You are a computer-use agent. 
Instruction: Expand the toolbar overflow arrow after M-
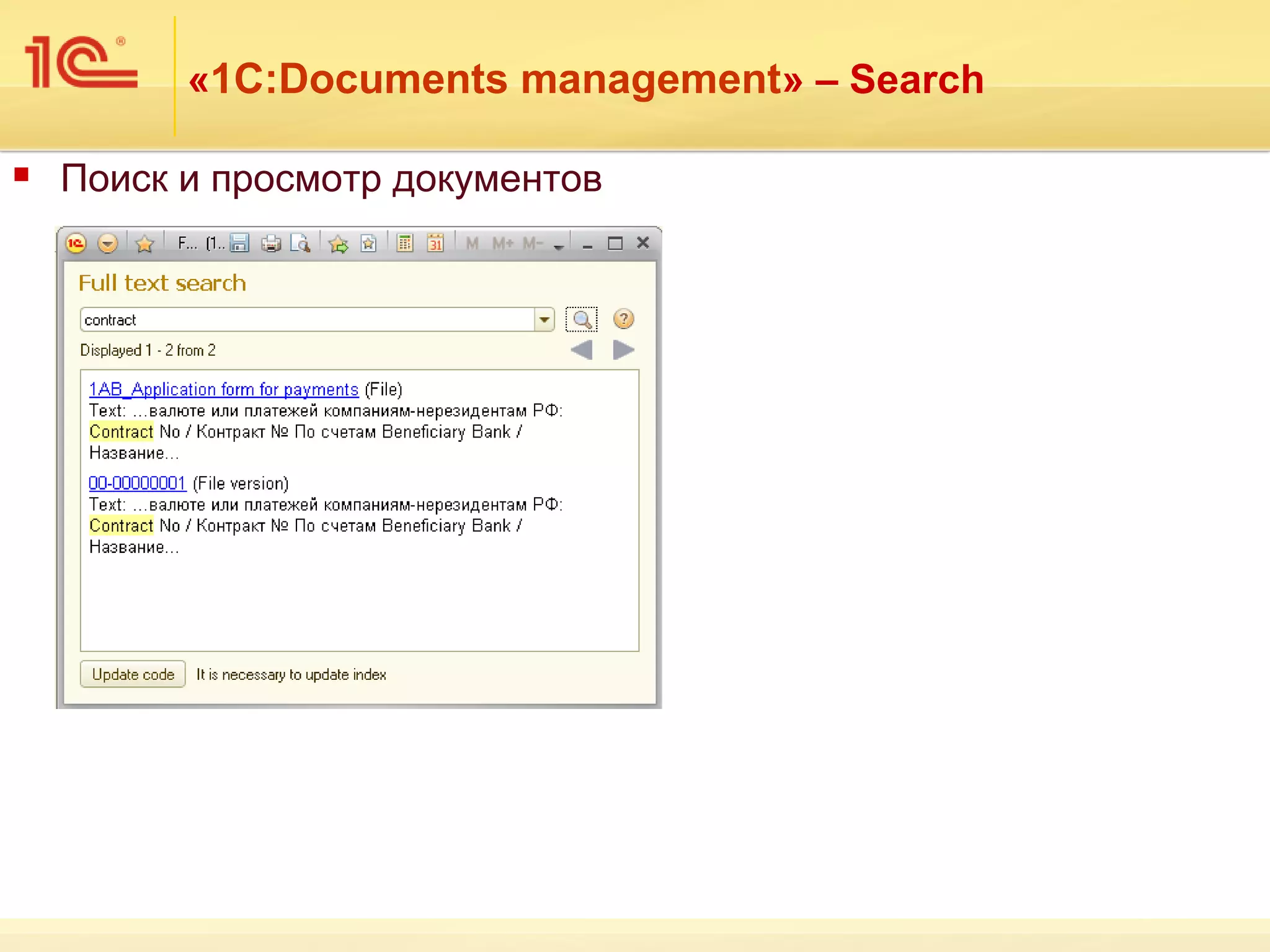[559, 246]
